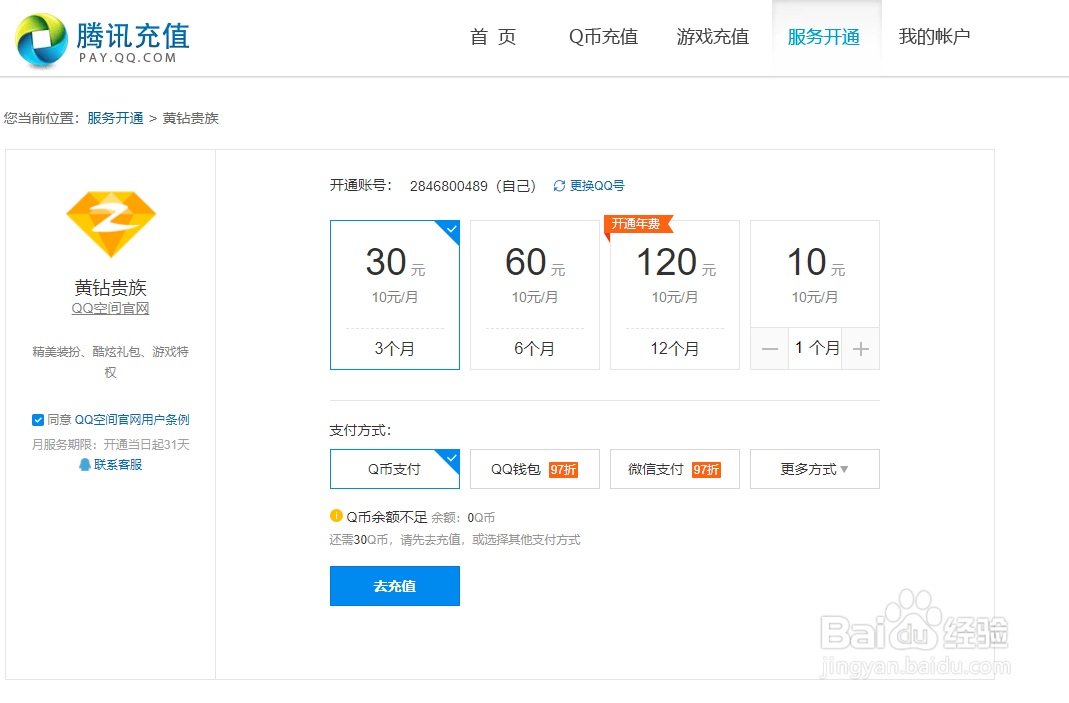1069x703 pixels.
Task: Expand the 更多方式 payment dropdown
Action: [815, 468]
